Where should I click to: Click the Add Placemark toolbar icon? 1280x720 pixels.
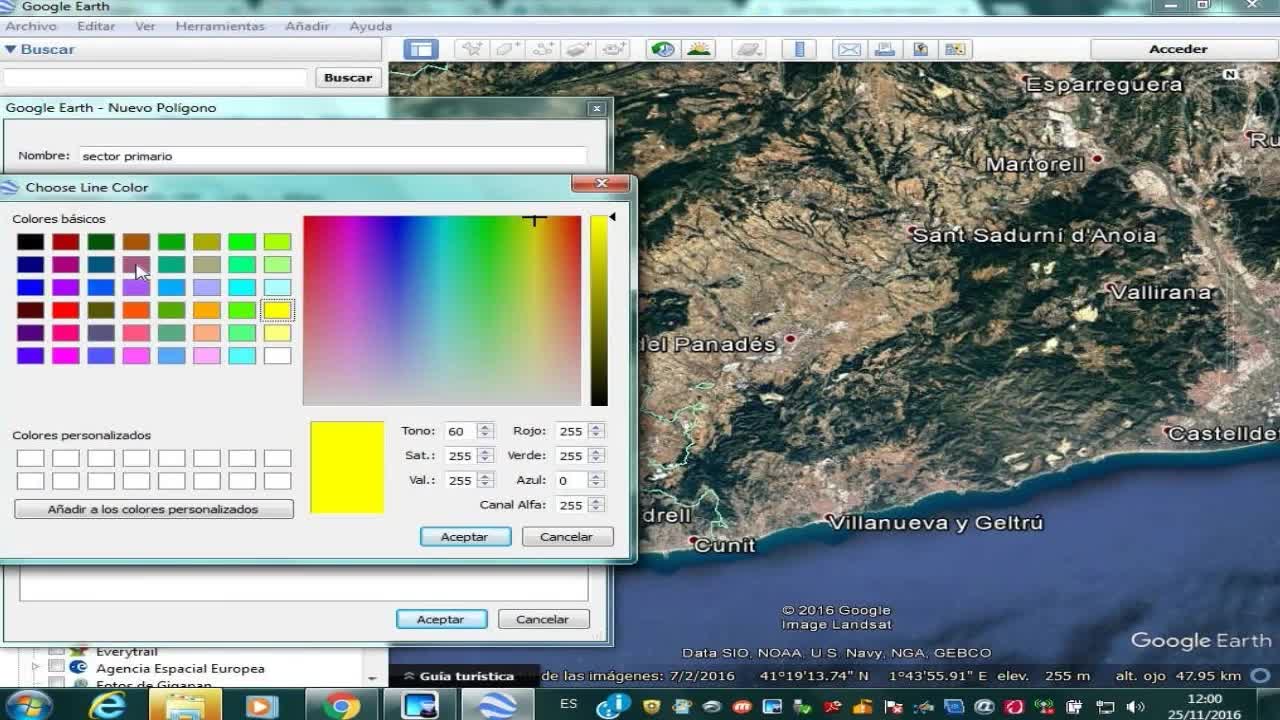point(471,49)
